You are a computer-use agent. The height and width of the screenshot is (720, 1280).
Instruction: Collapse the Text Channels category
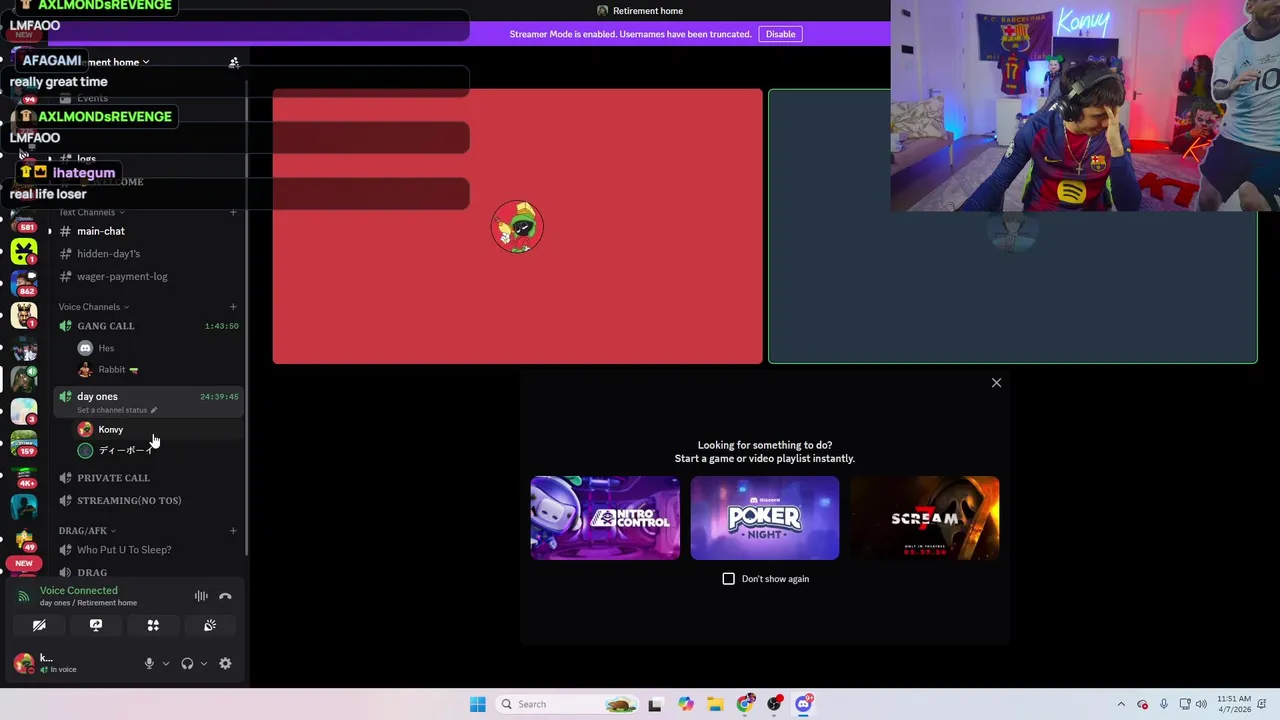[x=91, y=212]
